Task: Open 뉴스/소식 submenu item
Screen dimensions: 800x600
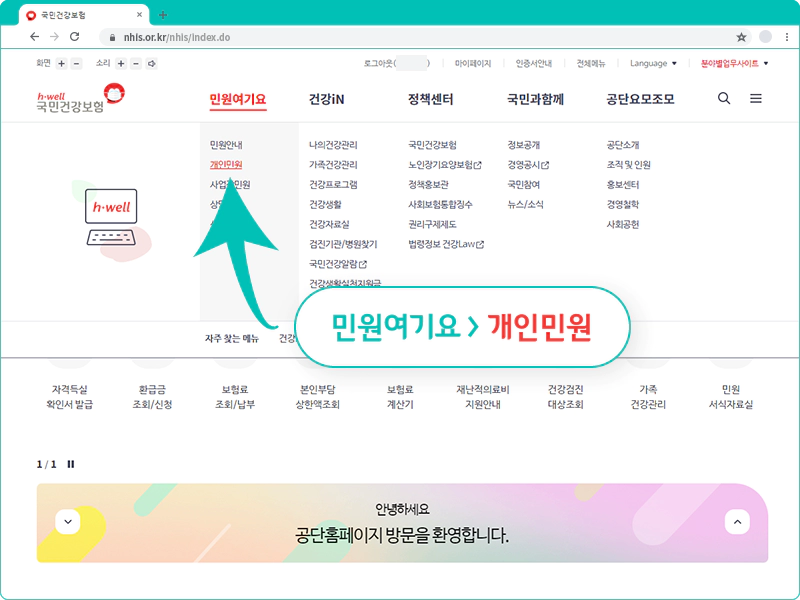Action: 526,205
